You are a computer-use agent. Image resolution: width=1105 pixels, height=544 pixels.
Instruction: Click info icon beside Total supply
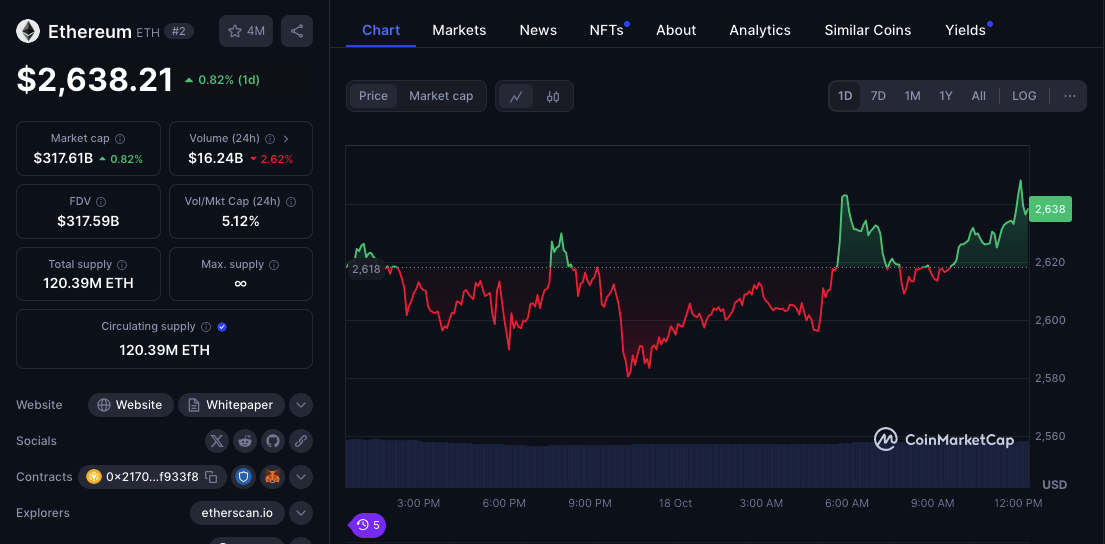tap(122, 265)
